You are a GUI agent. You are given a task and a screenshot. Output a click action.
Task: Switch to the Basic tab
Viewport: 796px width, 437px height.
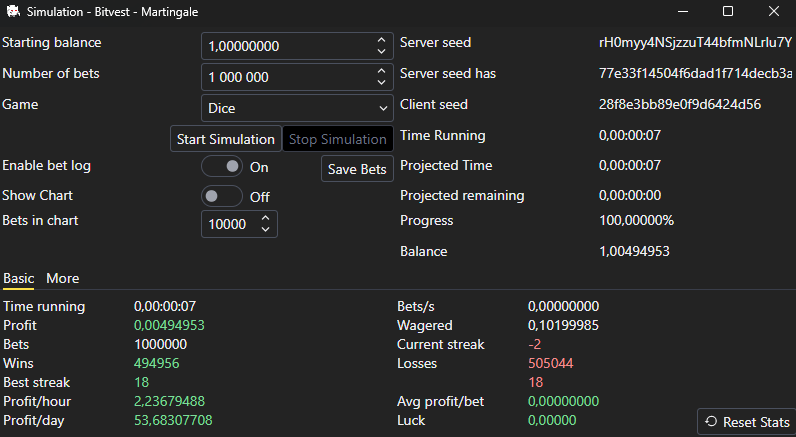(x=19, y=279)
